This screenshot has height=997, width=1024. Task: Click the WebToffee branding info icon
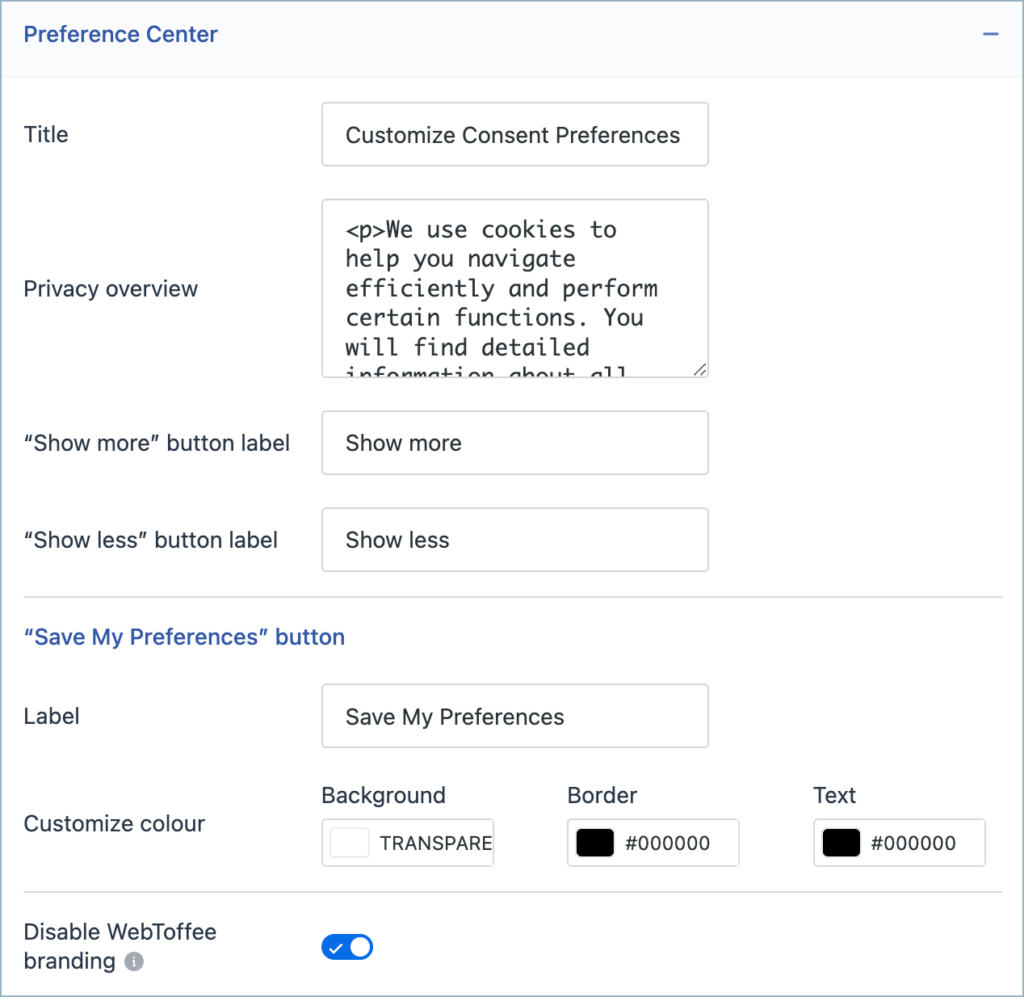pyautogui.click(x=134, y=962)
